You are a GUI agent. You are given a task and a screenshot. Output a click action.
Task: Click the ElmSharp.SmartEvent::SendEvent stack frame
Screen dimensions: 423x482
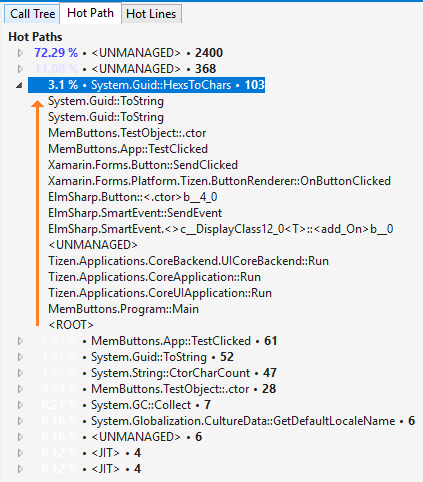click(135, 213)
